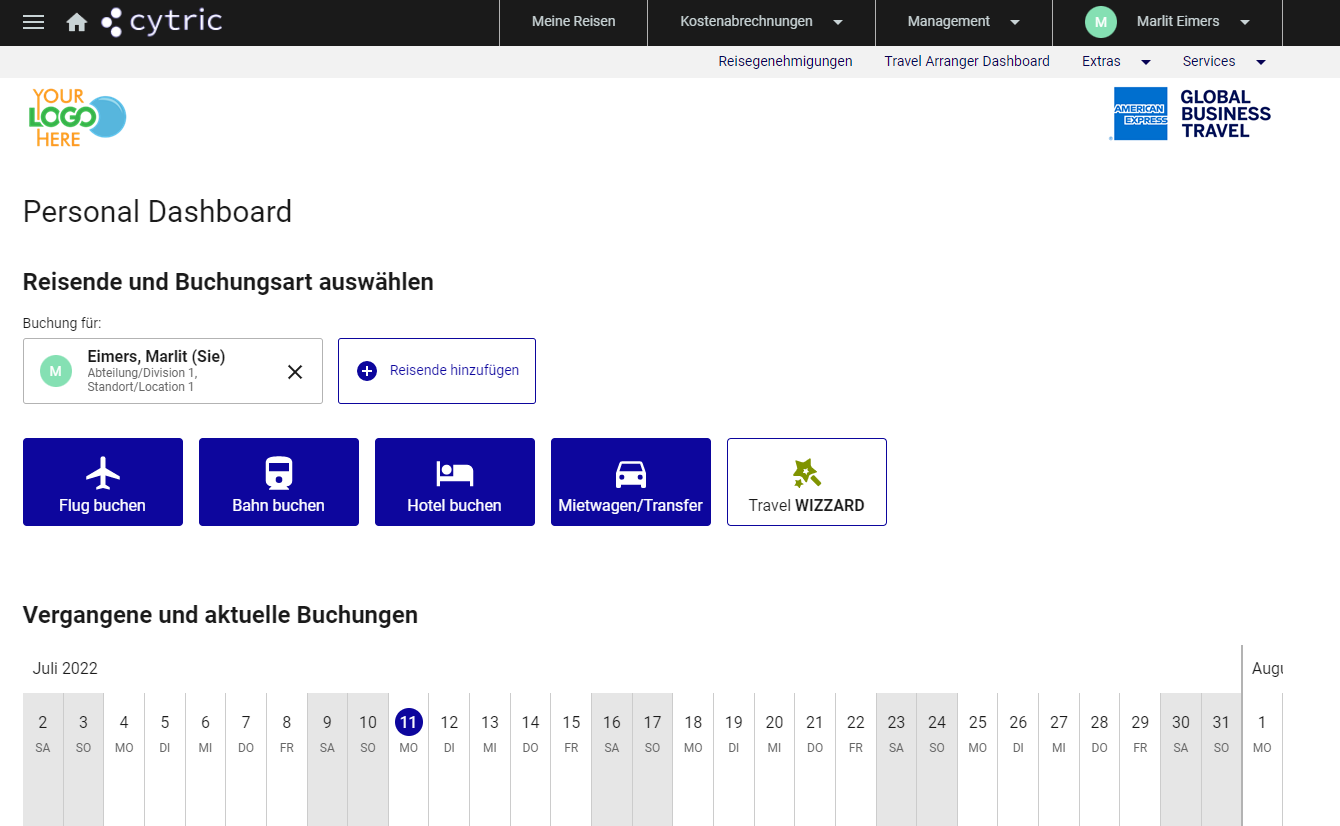1340x826 pixels.
Task: Click the Buchung für: label
Action: pos(62,323)
